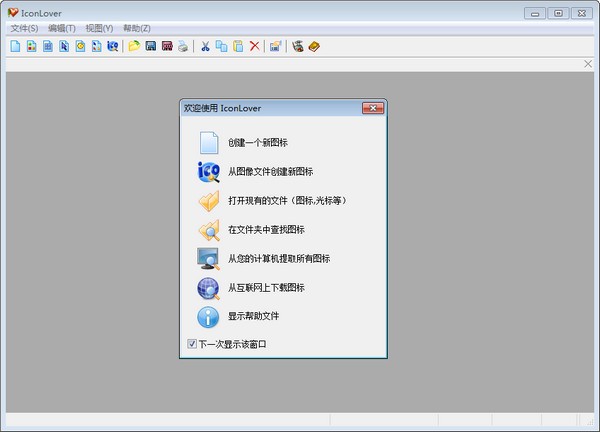Click 从互联网上下载图标 link
Image resolution: width=600 pixels, height=432 pixels.
[266, 288]
